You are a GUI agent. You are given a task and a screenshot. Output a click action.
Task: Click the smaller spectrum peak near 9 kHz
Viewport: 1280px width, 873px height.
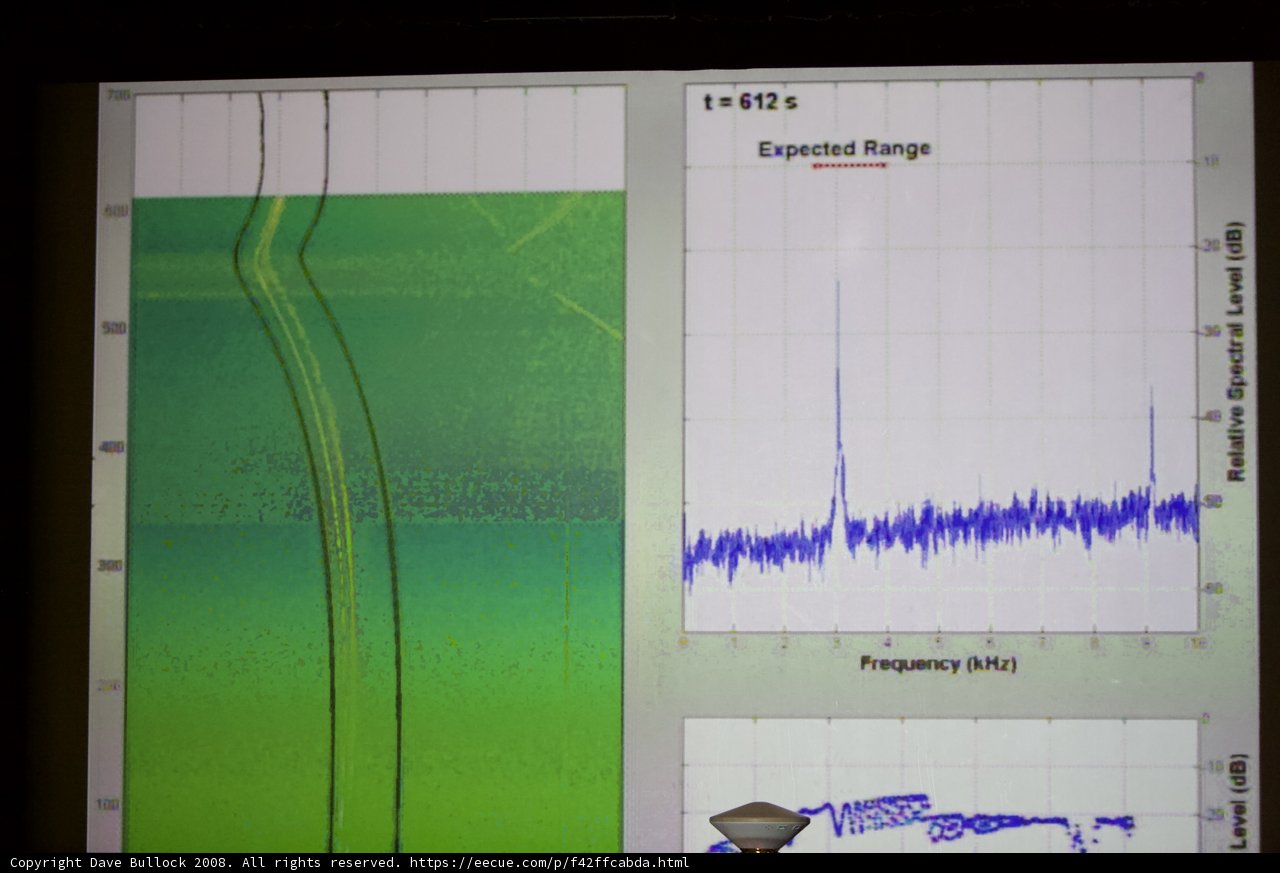pyautogui.click(x=1151, y=440)
